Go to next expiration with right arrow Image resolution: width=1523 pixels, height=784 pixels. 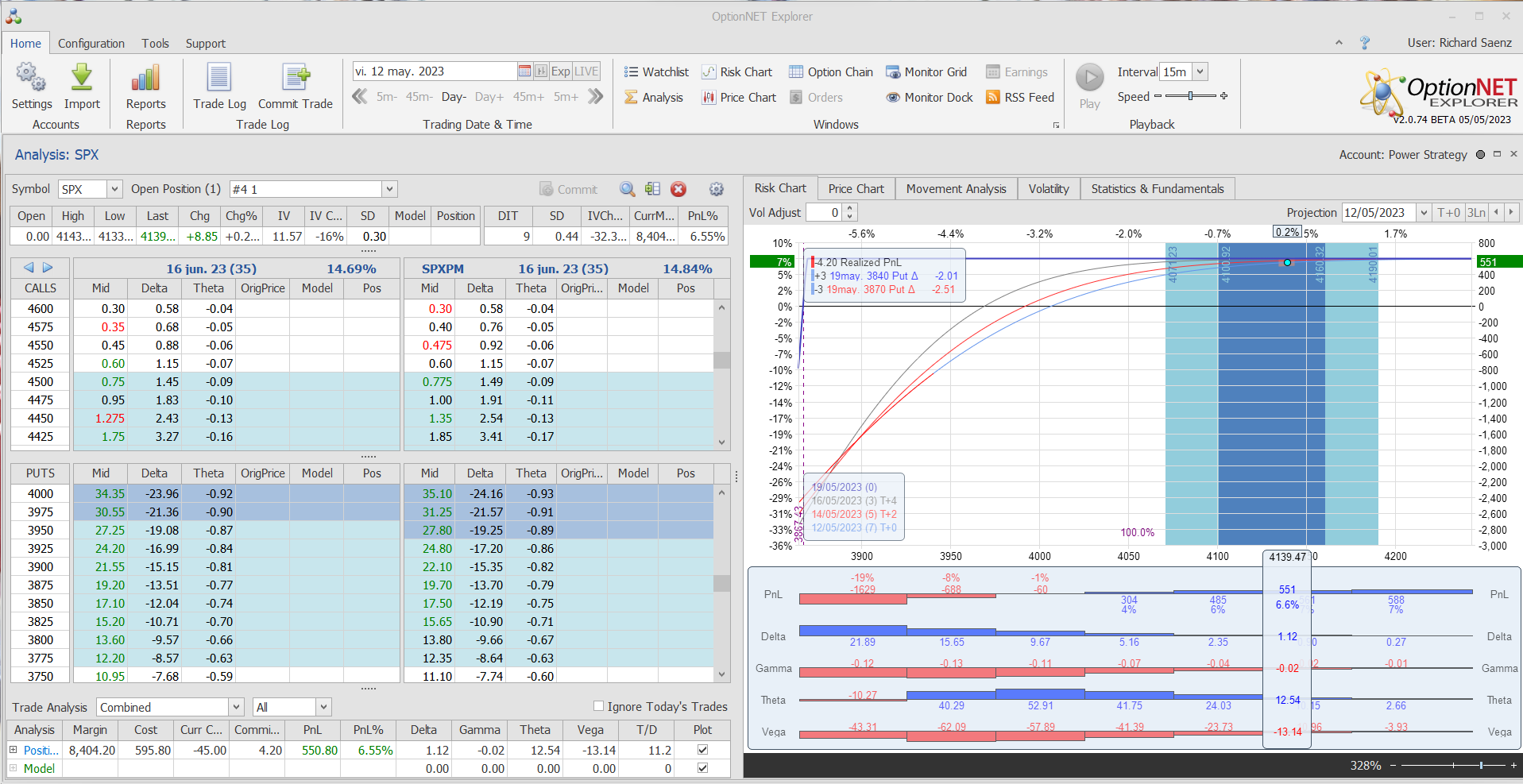(48, 268)
